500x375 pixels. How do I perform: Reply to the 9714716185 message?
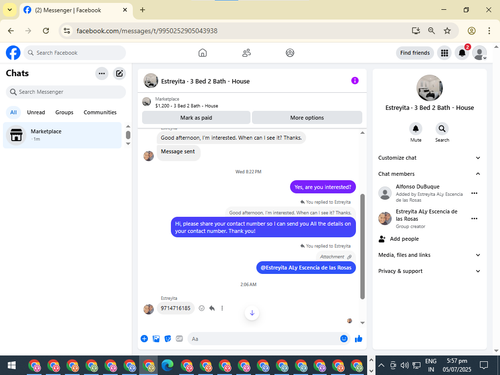[x=212, y=308]
